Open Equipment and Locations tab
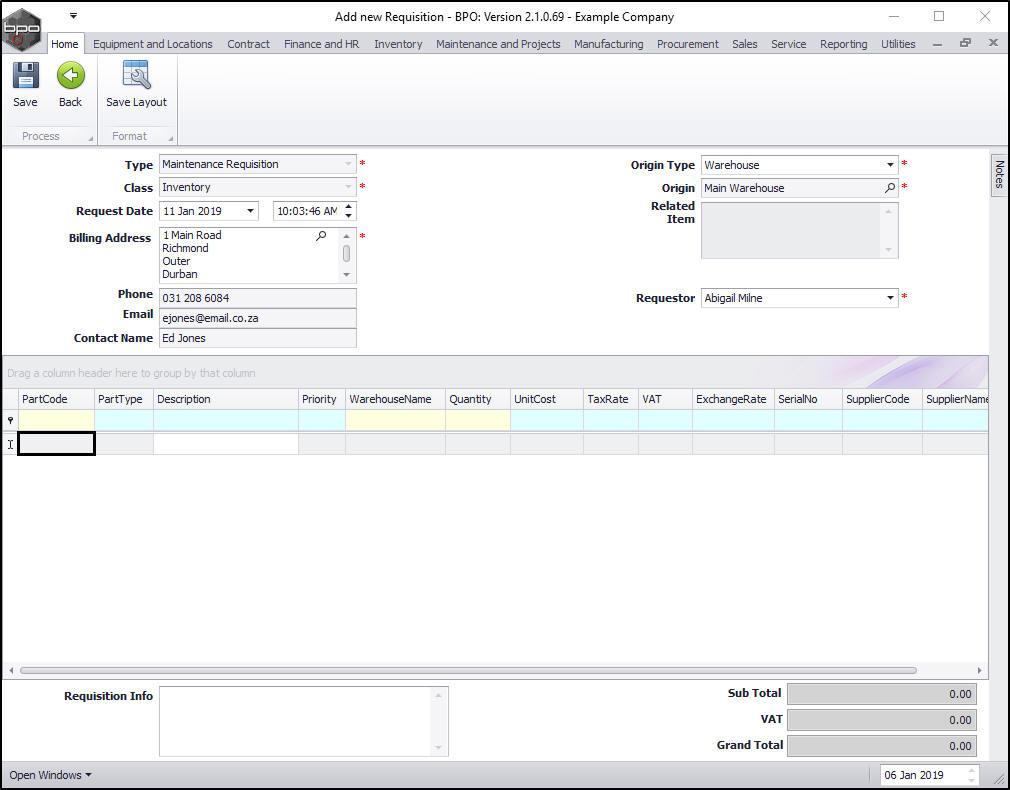This screenshot has width=1010, height=790. tap(153, 44)
